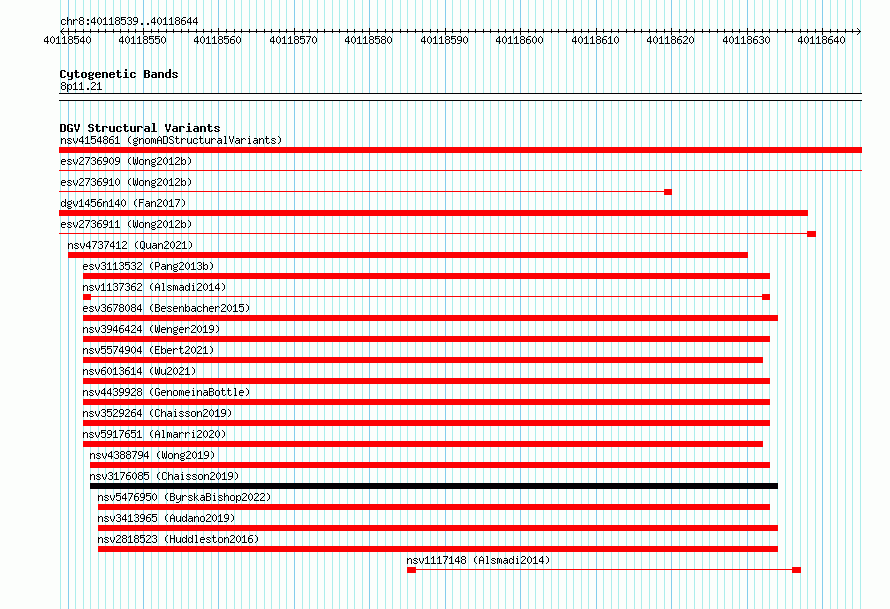Click ruler position 40118560
Screen dimensions: 890x609
click(x=217, y=40)
